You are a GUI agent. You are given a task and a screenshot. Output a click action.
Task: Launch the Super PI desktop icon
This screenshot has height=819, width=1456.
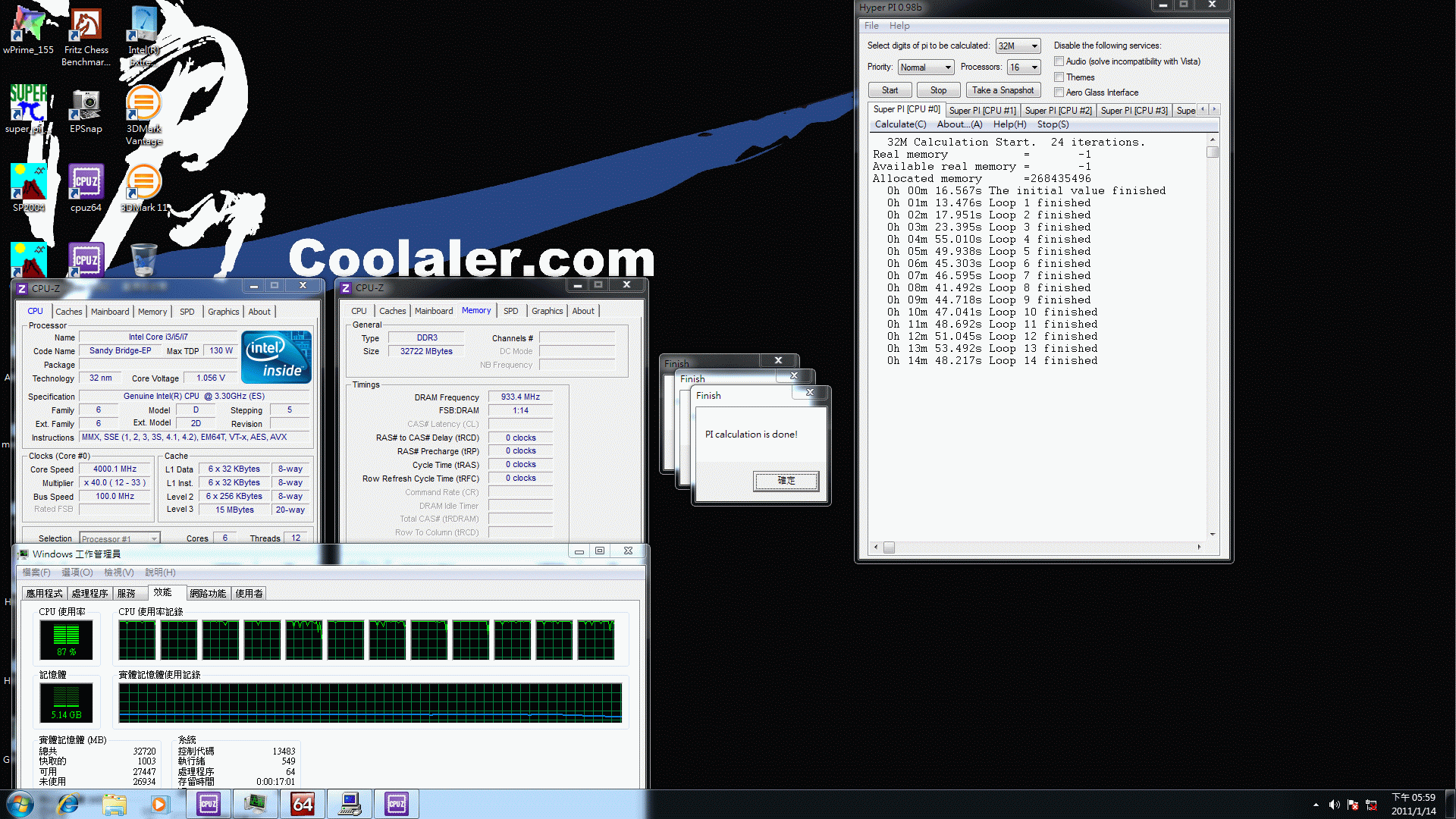[28, 108]
